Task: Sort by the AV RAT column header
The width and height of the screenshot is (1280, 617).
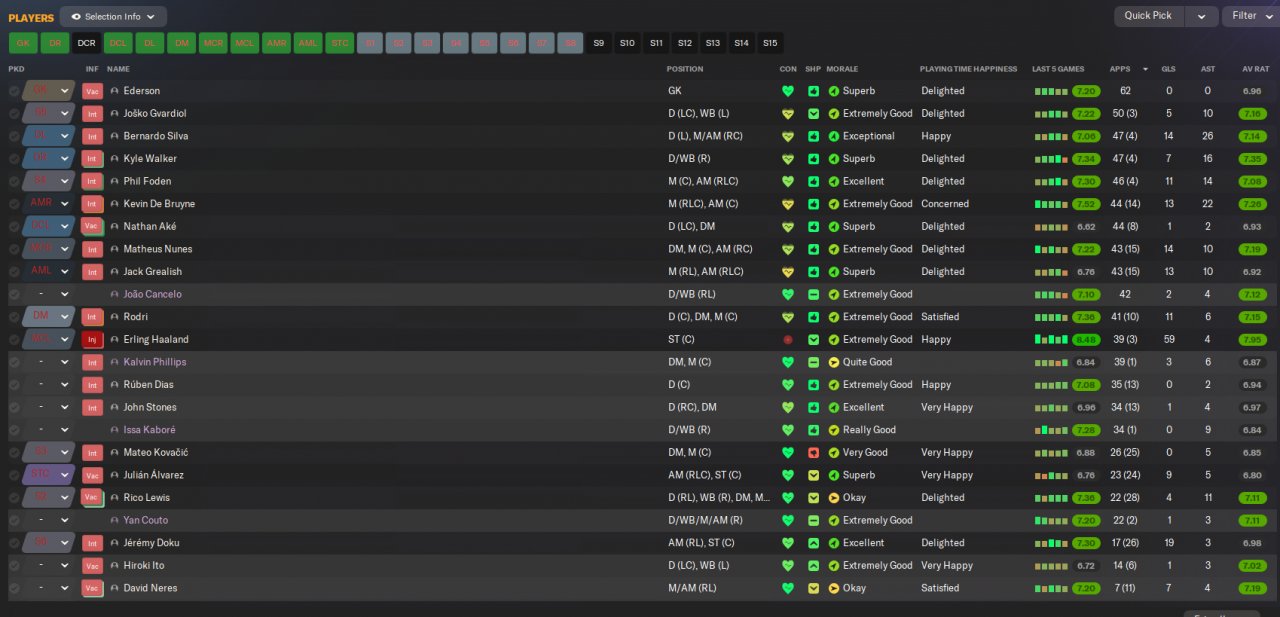Action: click(x=1254, y=69)
